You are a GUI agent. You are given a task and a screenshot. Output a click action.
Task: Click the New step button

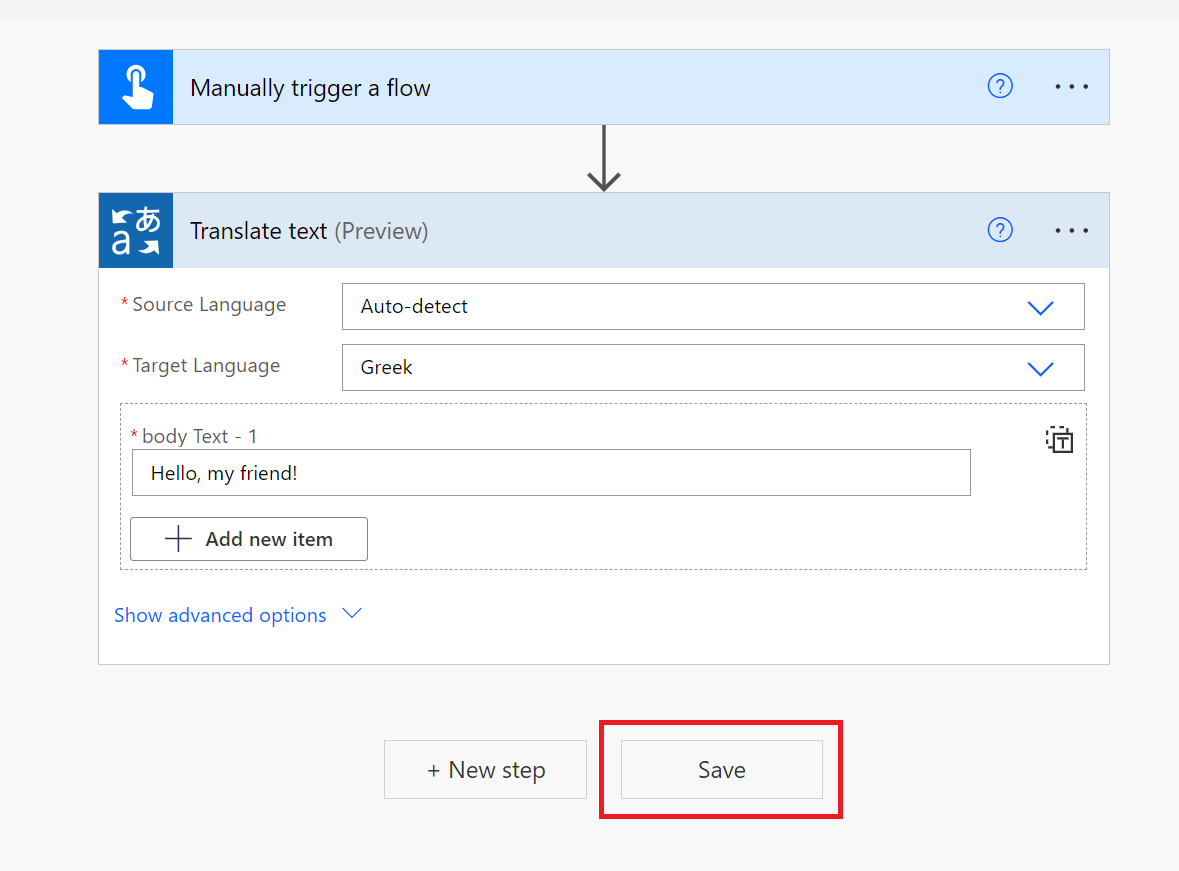click(485, 769)
